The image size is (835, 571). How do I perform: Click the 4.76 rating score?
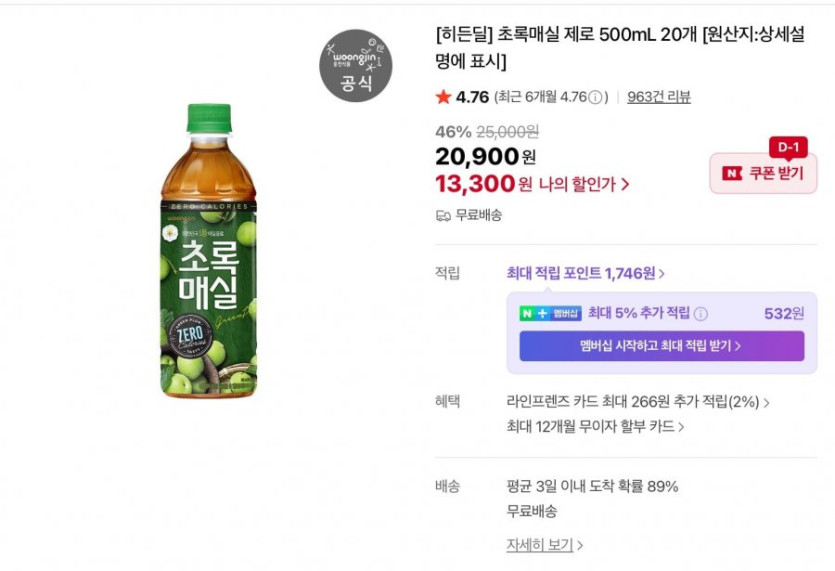(472, 97)
